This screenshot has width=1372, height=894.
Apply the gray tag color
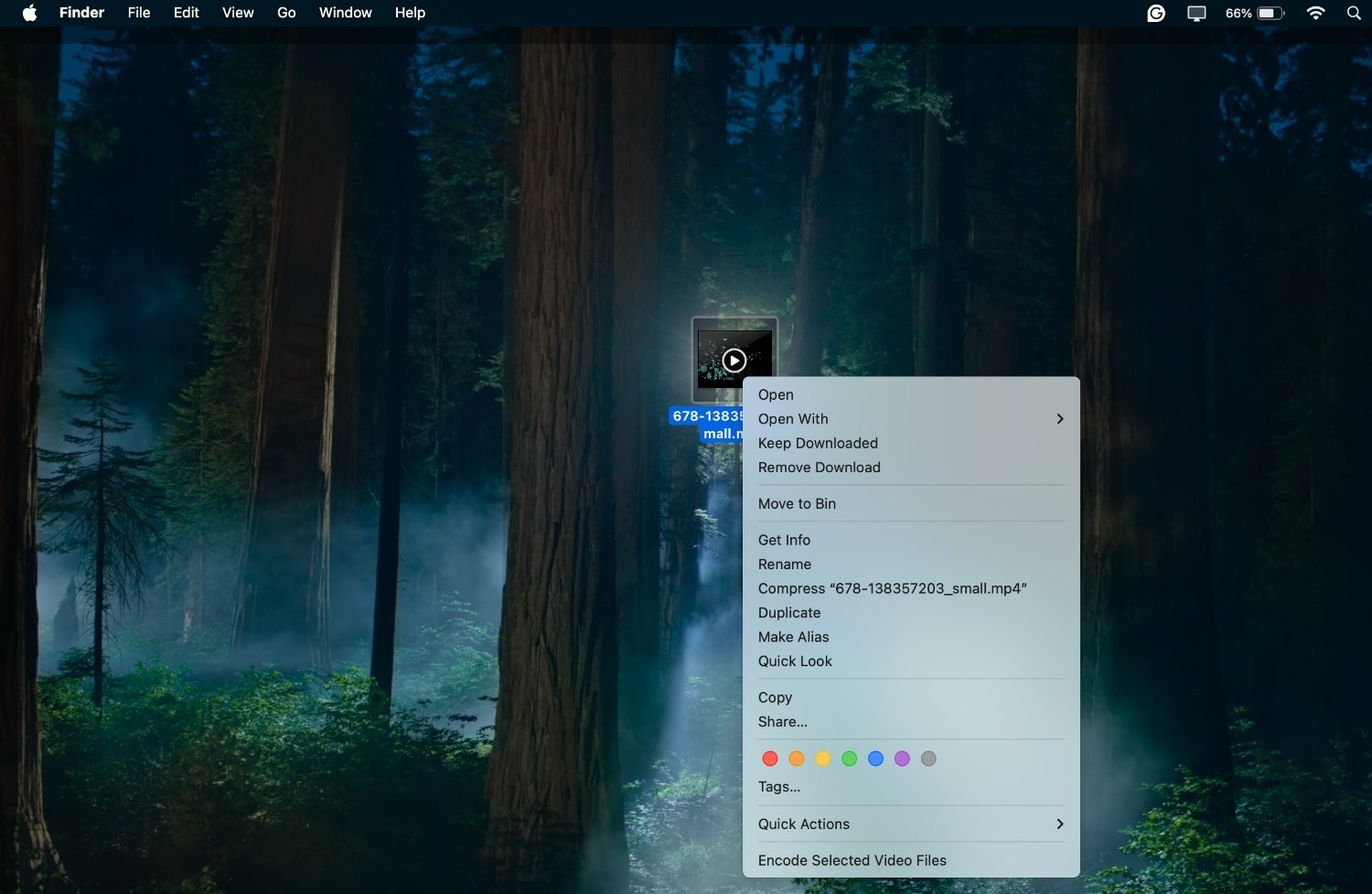point(929,759)
